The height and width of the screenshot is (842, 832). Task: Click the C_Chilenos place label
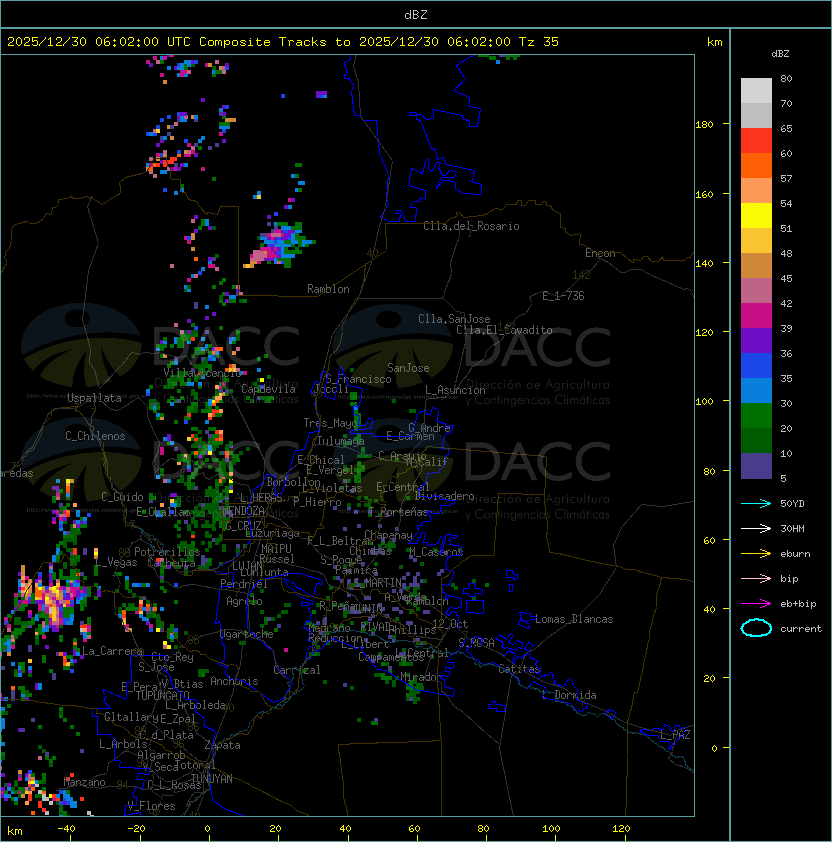click(x=95, y=436)
